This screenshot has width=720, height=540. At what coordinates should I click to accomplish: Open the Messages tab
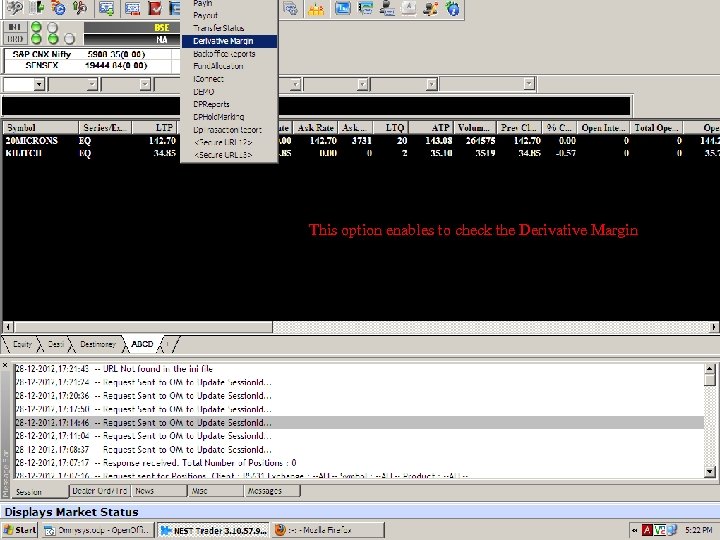pos(272,491)
